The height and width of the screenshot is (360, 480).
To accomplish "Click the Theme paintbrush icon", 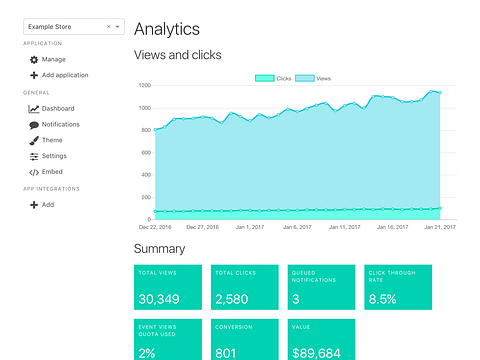I will coord(34,141).
